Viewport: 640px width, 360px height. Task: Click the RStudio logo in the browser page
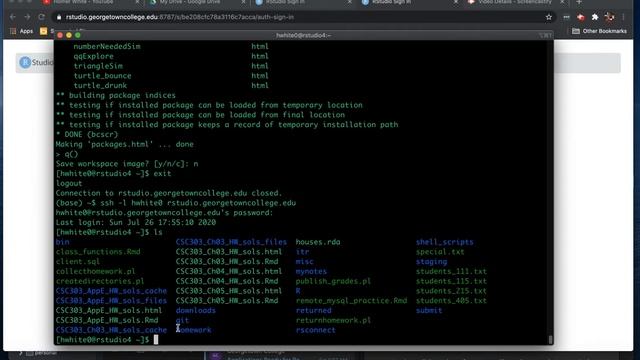[25, 62]
